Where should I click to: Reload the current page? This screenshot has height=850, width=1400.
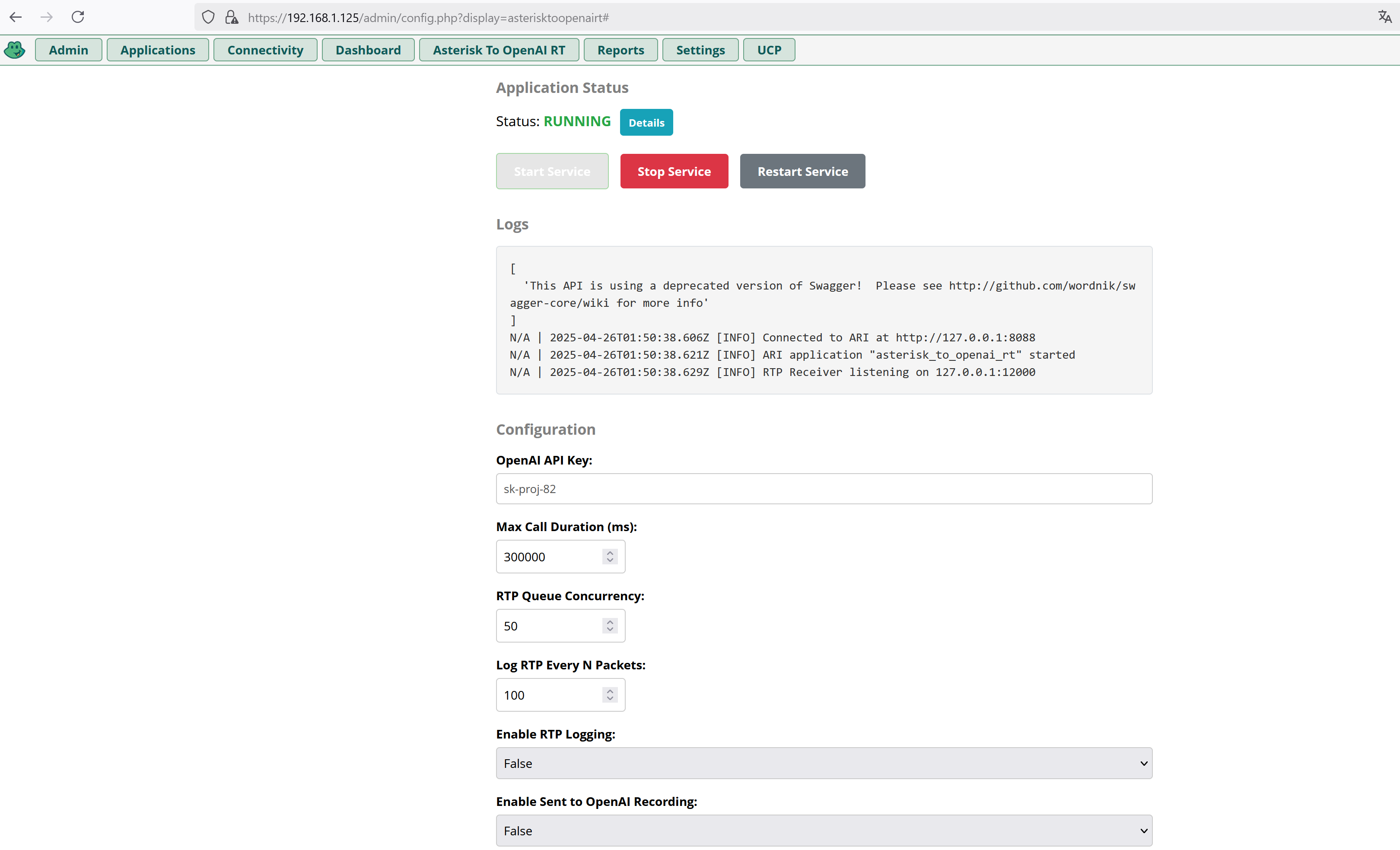(x=78, y=17)
